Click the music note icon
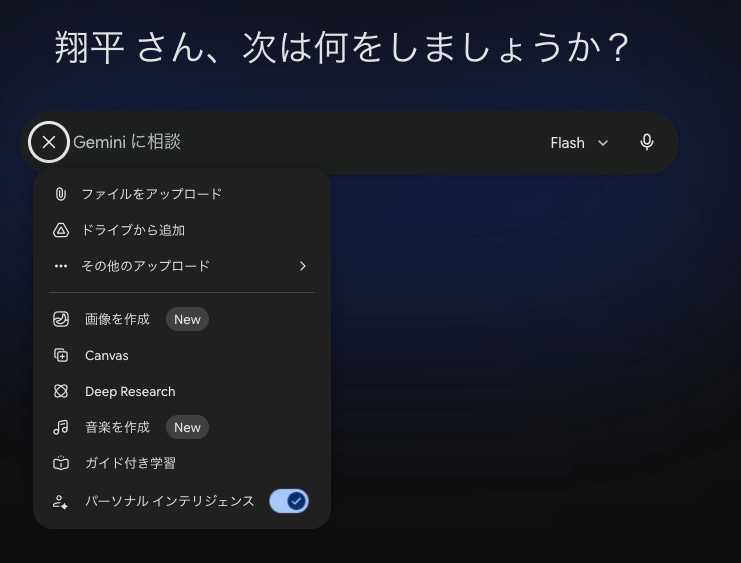Image resolution: width=741 pixels, height=563 pixels. click(x=60, y=427)
